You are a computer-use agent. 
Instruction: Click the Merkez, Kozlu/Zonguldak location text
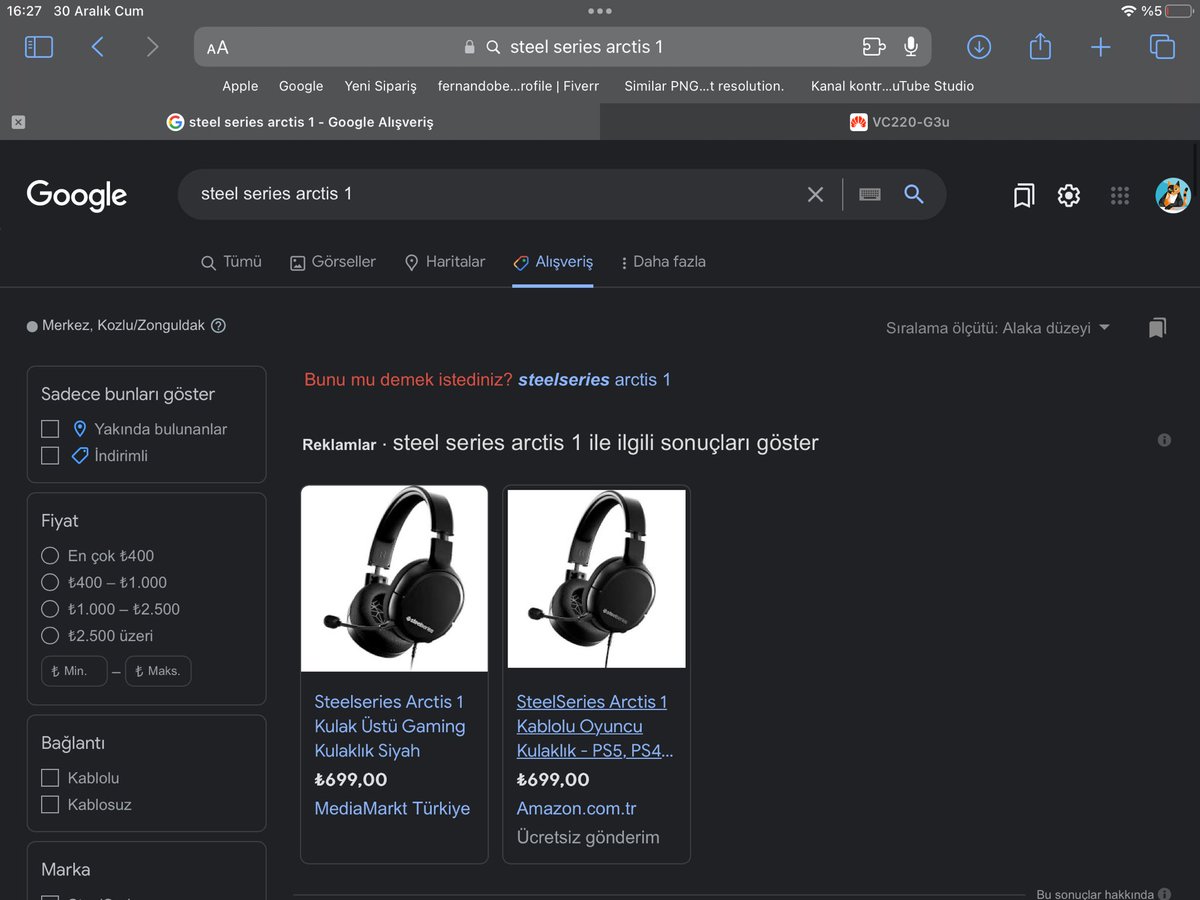click(x=123, y=326)
